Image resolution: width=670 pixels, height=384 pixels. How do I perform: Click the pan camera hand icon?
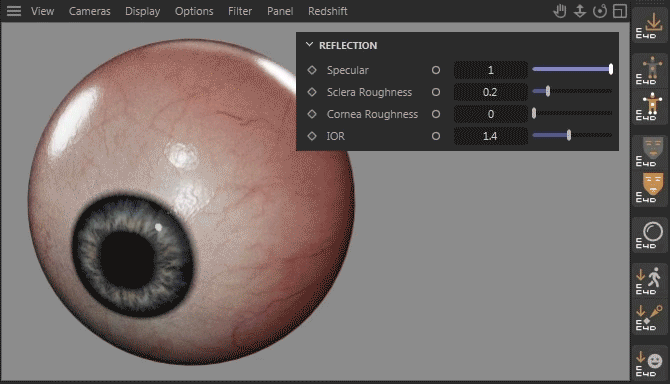[560, 11]
